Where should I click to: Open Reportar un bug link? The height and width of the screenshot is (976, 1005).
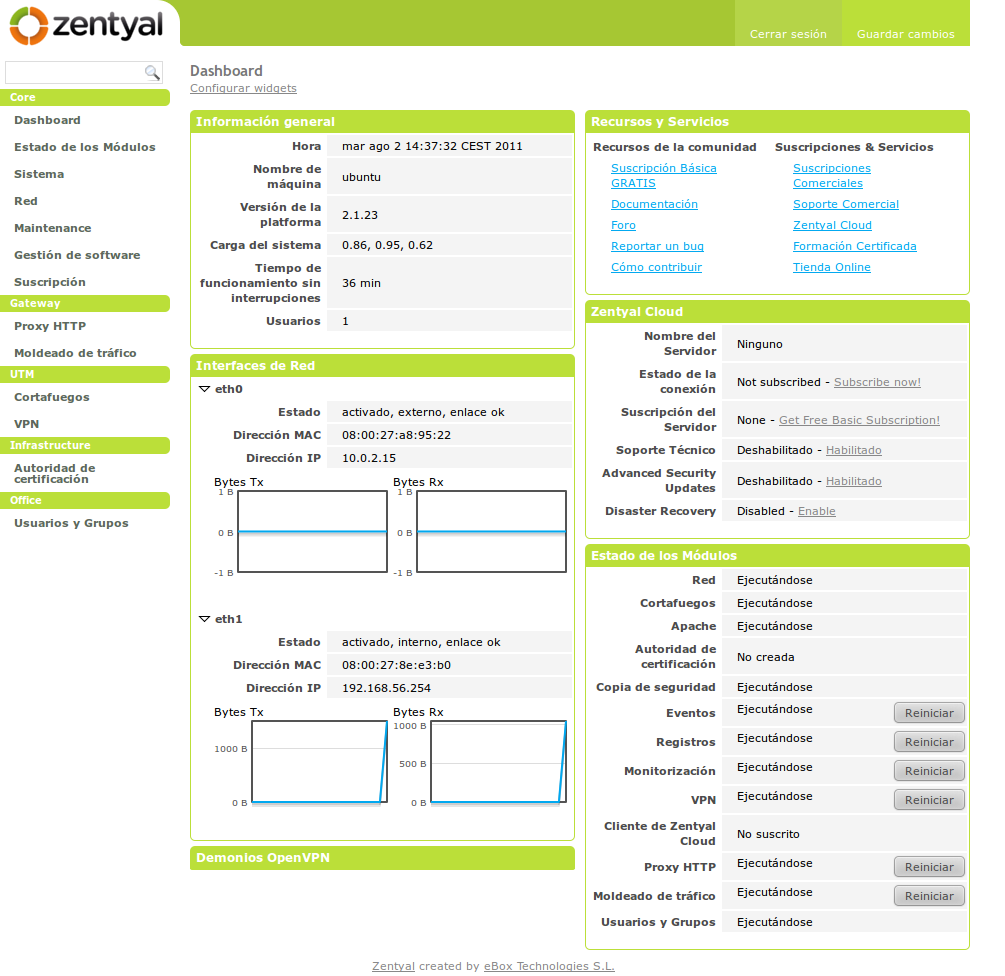[x=657, y=246]
